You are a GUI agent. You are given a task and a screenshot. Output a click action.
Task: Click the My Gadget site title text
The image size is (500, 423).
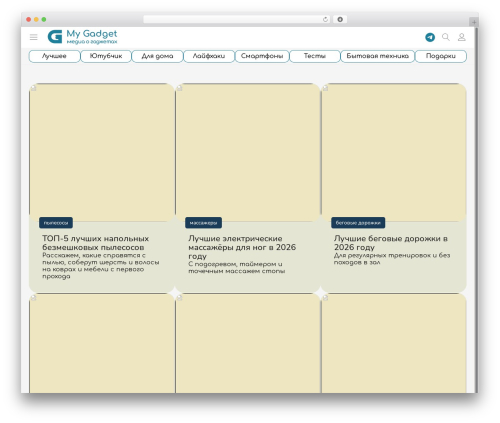click(x=92, y=34)
